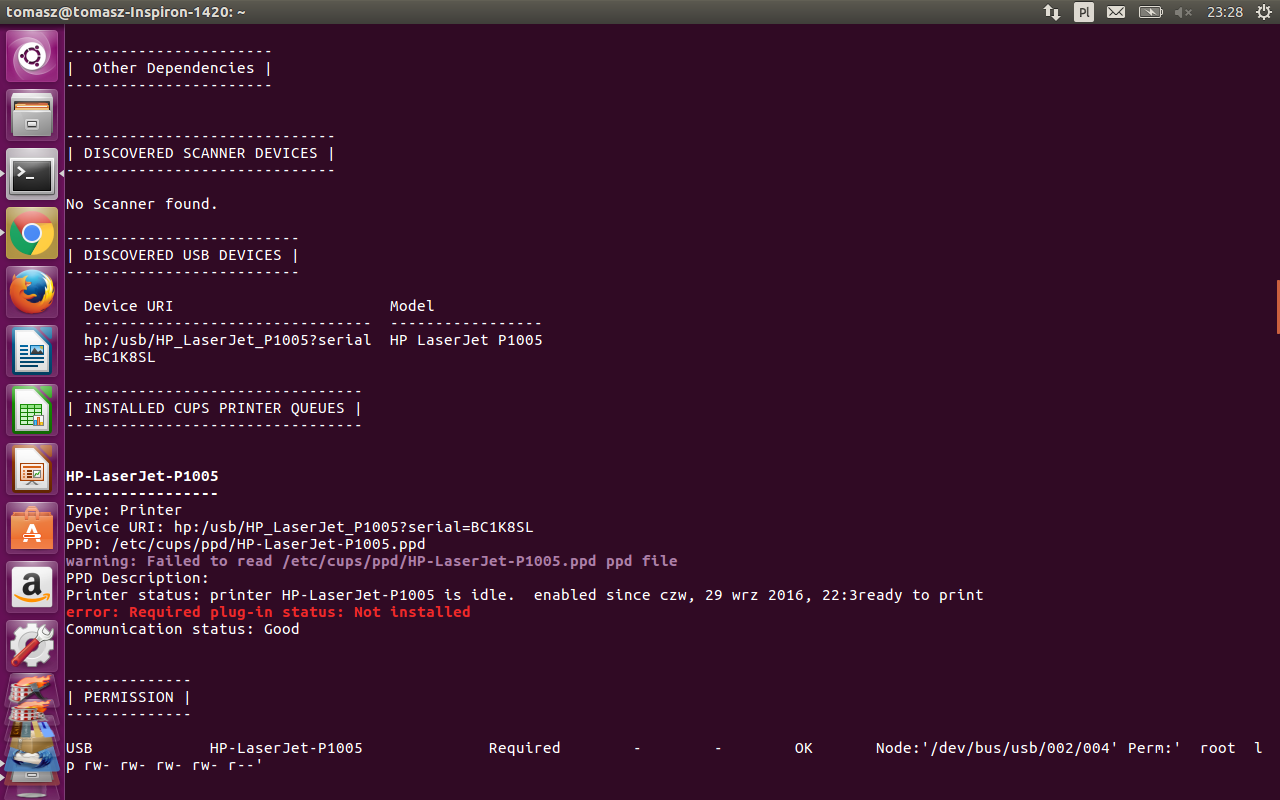Screen dimensions: 1280x800
Task: Click the 'Device URI' column header
Action: (x=128, y=306)
